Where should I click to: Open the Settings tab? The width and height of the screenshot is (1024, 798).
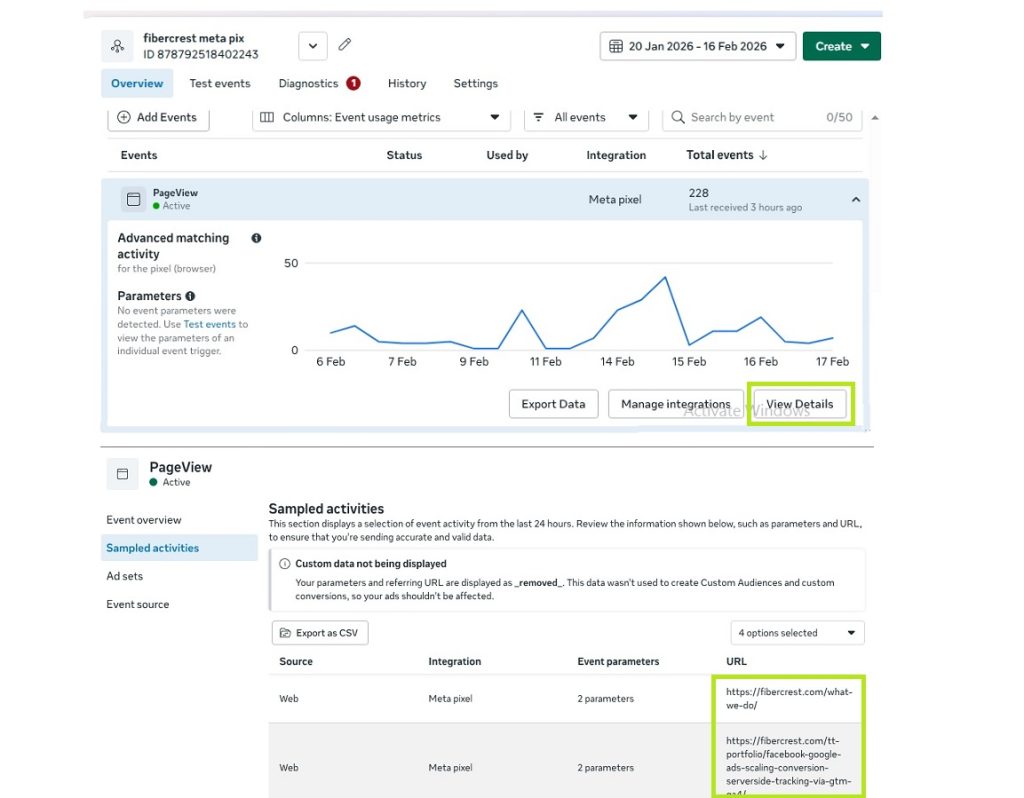click(475, 83)
